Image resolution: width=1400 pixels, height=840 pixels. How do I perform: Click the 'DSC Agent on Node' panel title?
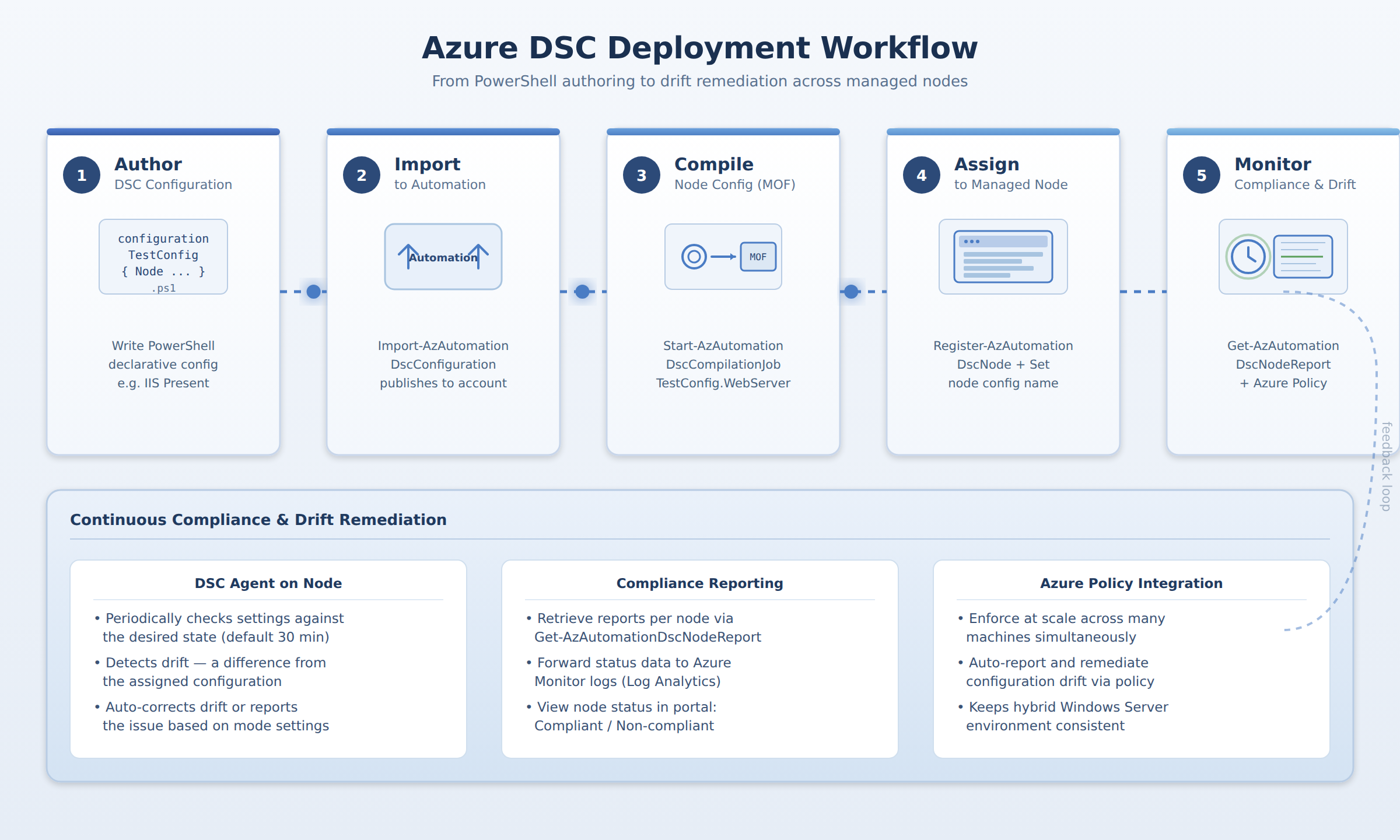pos(268,583)
